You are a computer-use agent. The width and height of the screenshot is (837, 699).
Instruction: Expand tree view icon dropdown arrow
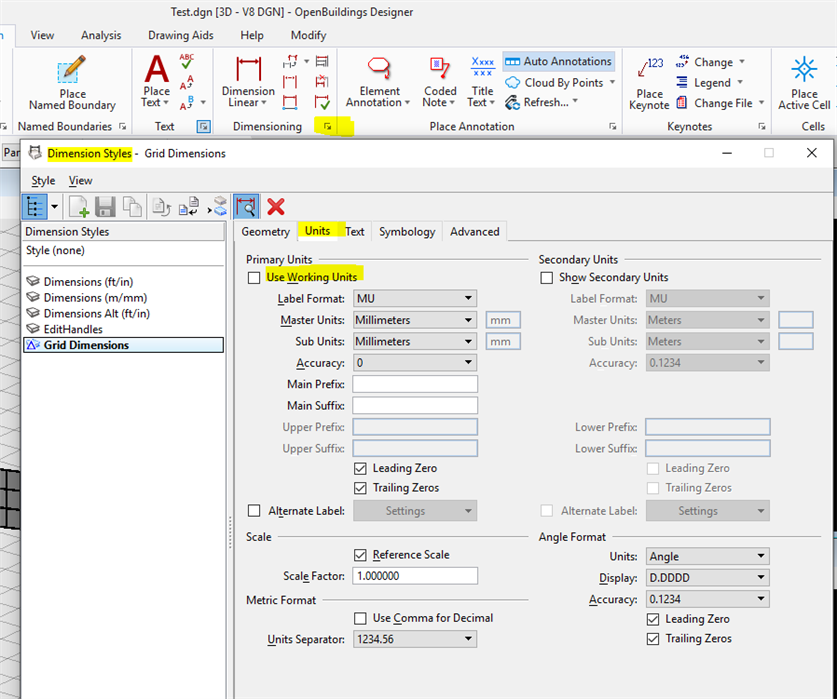click(x=54, y=207)
